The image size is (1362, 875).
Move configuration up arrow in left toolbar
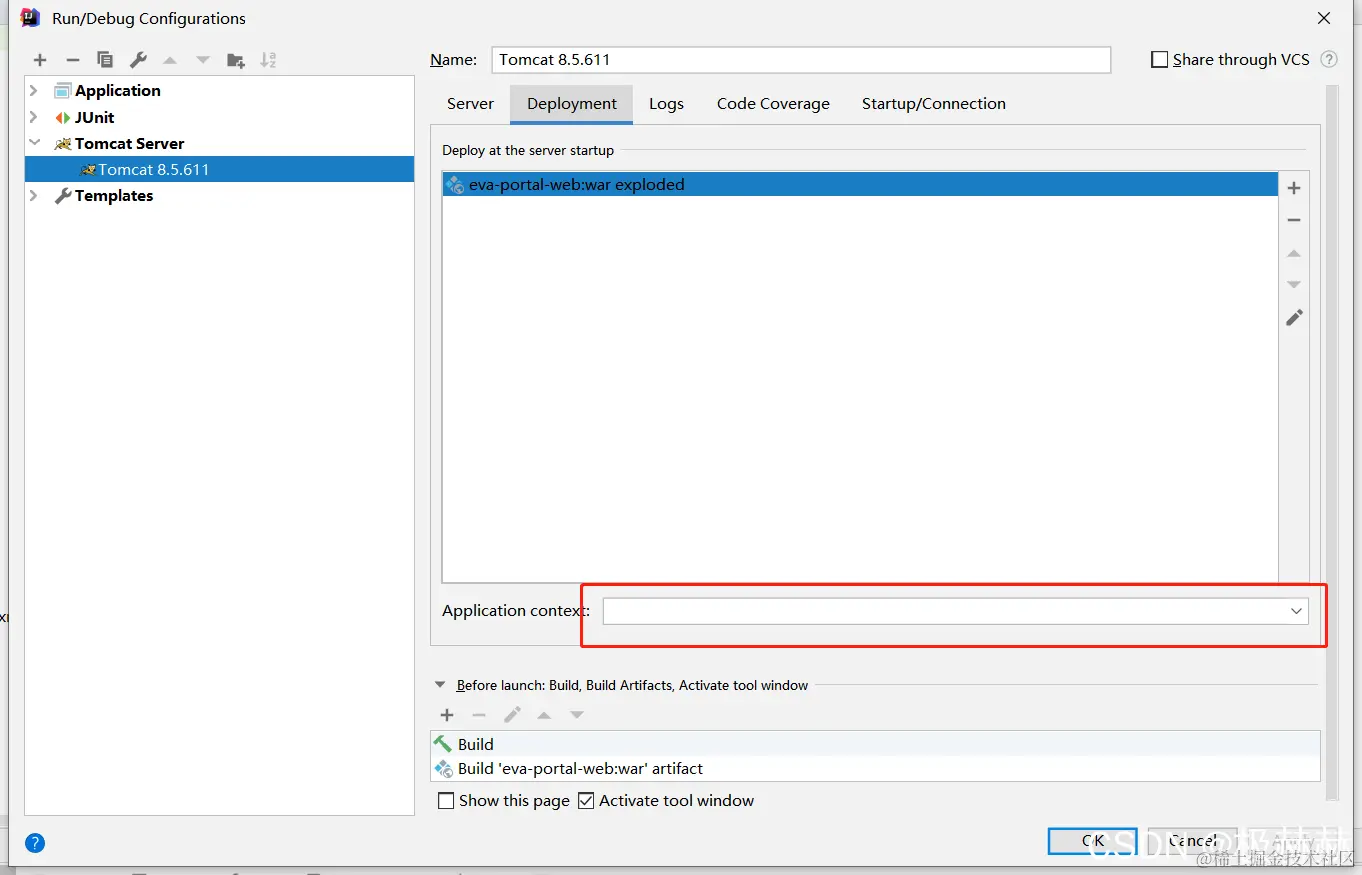coord(170,60)
